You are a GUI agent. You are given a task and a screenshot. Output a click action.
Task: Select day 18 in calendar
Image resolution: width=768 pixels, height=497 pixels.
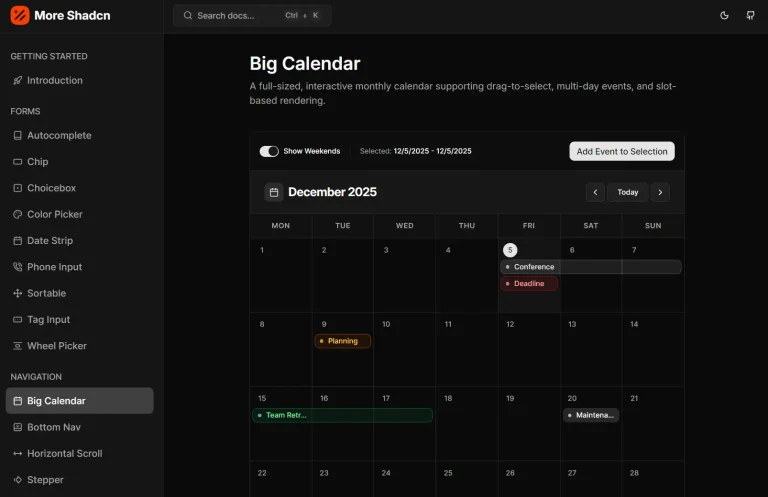(467, 424)
